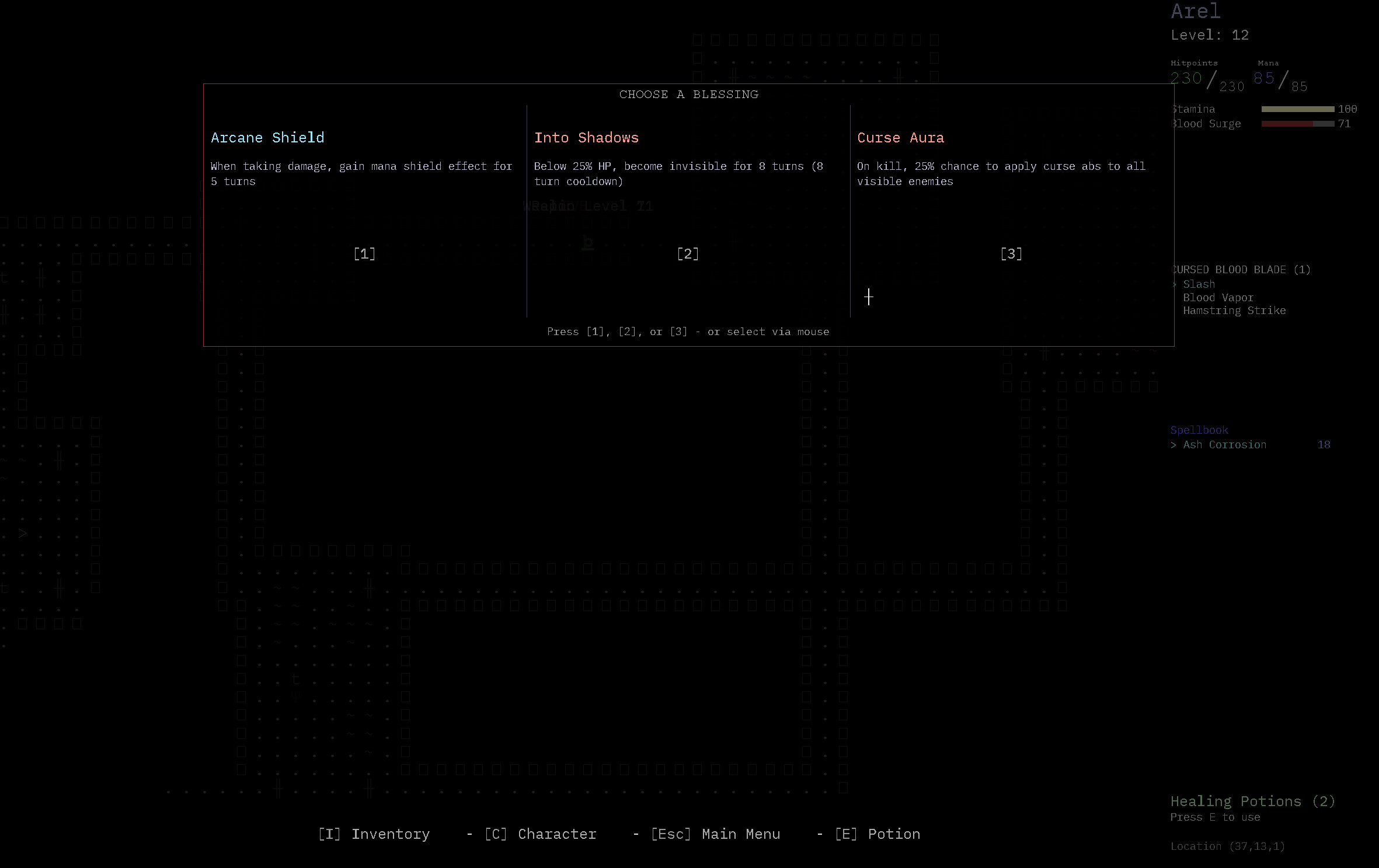Choose the Into Shadows blessing title
1379x868 pixels.
[586, 138]
